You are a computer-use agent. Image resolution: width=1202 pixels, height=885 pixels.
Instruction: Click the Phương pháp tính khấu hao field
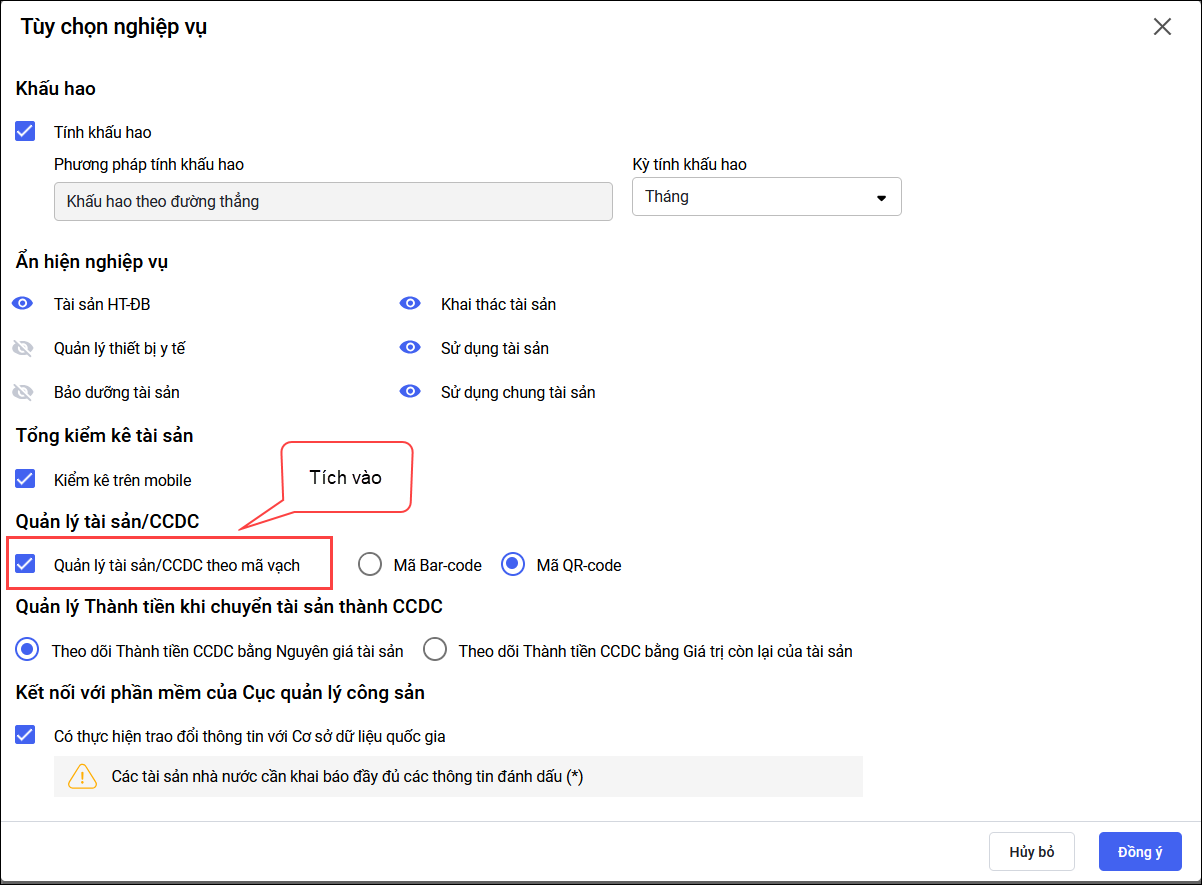333,201
